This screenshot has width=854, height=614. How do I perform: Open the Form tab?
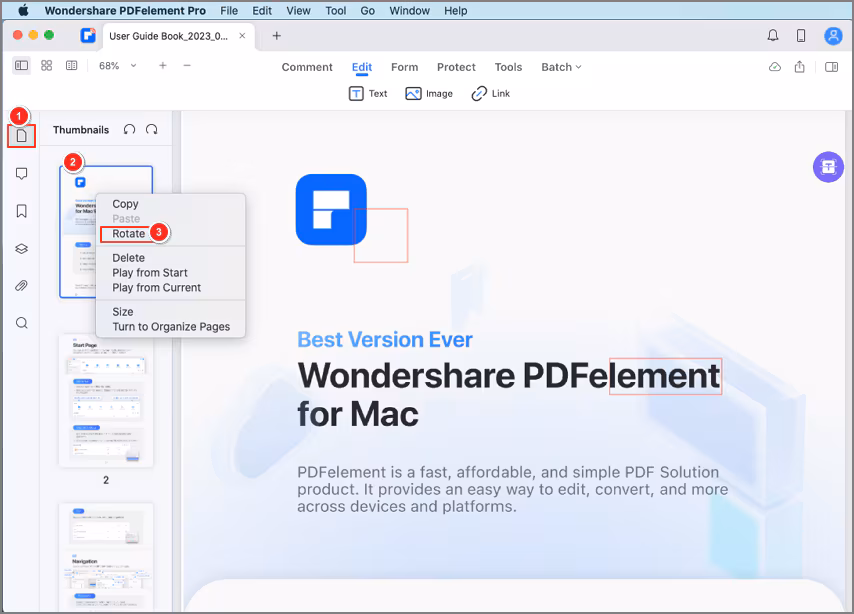point(405,67)
